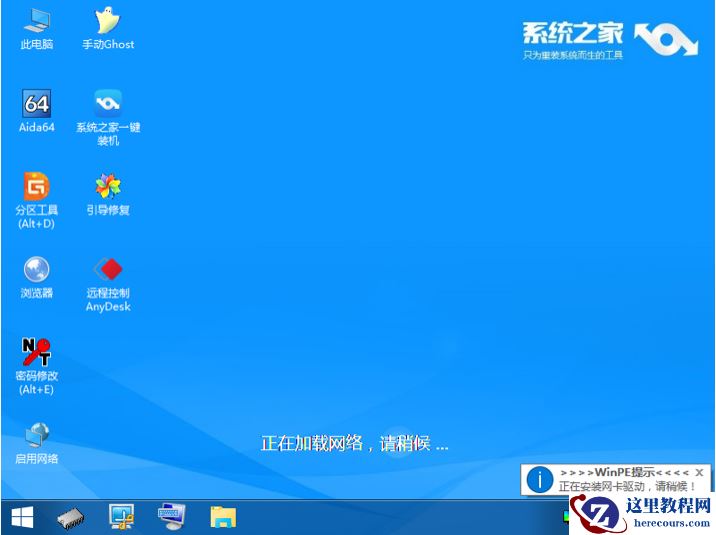Open the monitor keyboard taskbar icon

click(x=171, y=517)
